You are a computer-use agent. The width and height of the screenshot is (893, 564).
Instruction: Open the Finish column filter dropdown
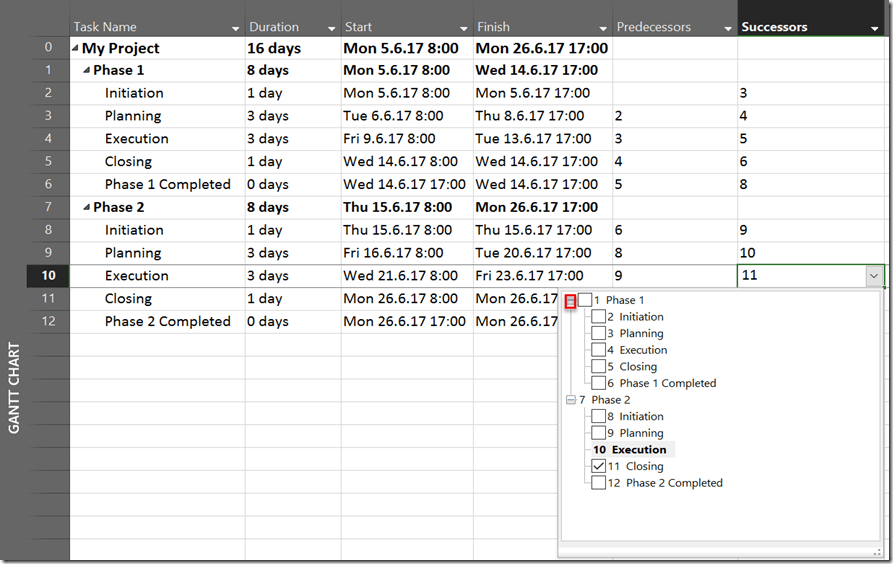(603, 28)
